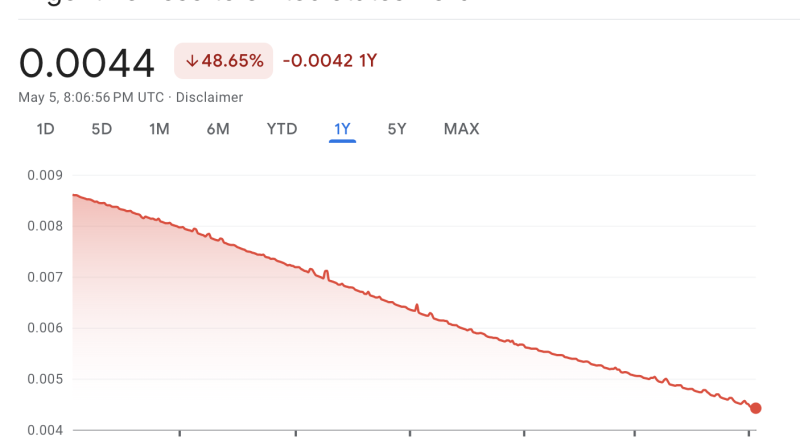Viewport: 800px width, 445px height.
Task: Switch to the 5Y range tab
Action: coord(397,129)
